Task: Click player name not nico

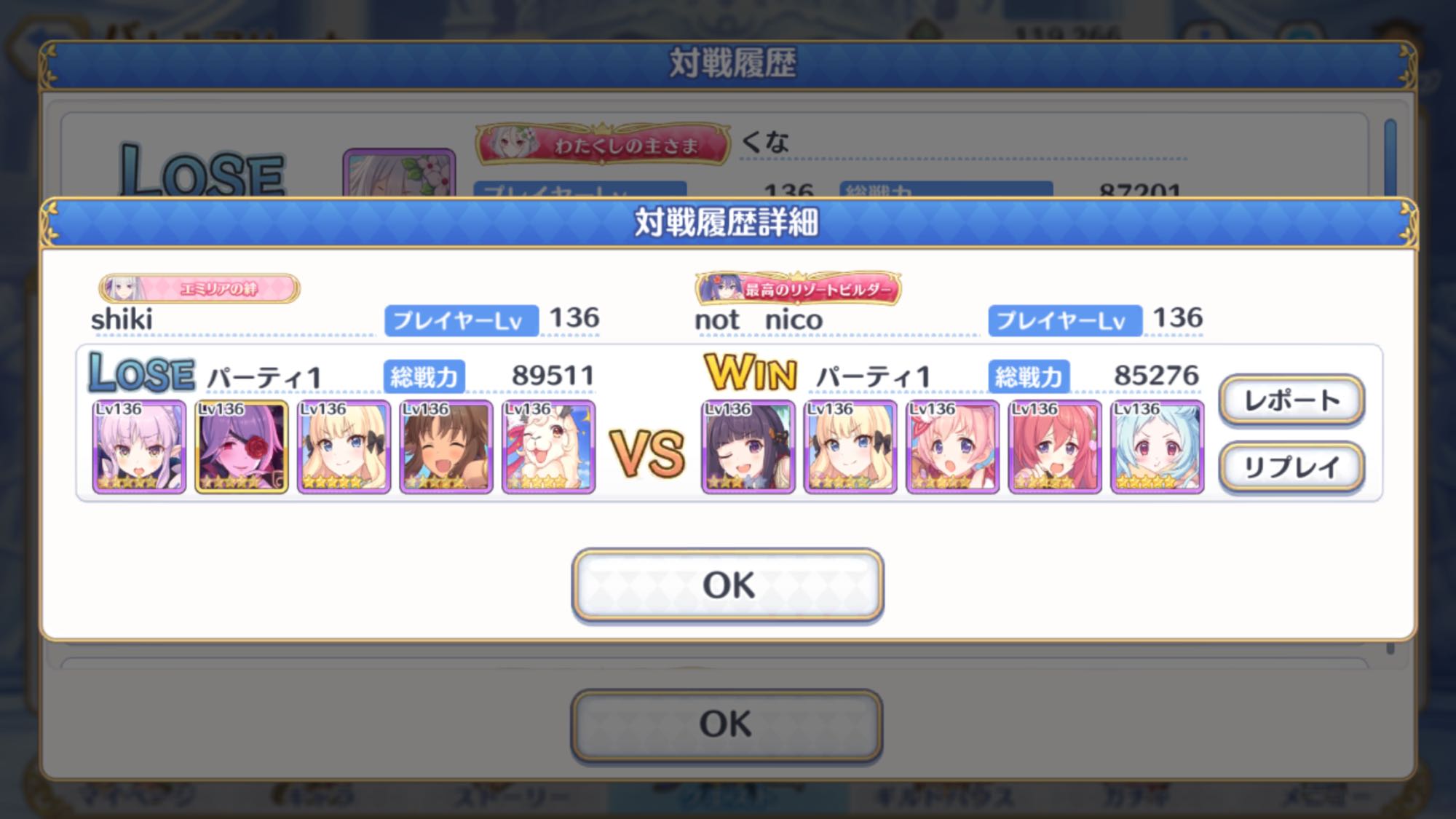Action: (x=759, y=320)
